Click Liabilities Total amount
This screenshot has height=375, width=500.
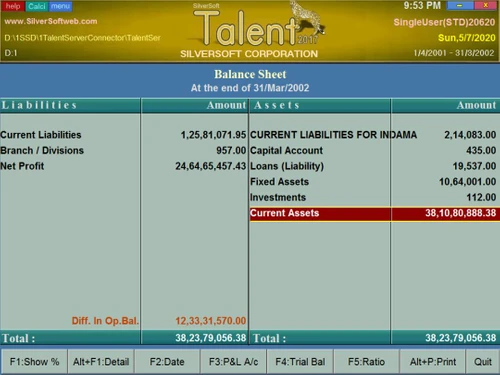tap(211, 338)
